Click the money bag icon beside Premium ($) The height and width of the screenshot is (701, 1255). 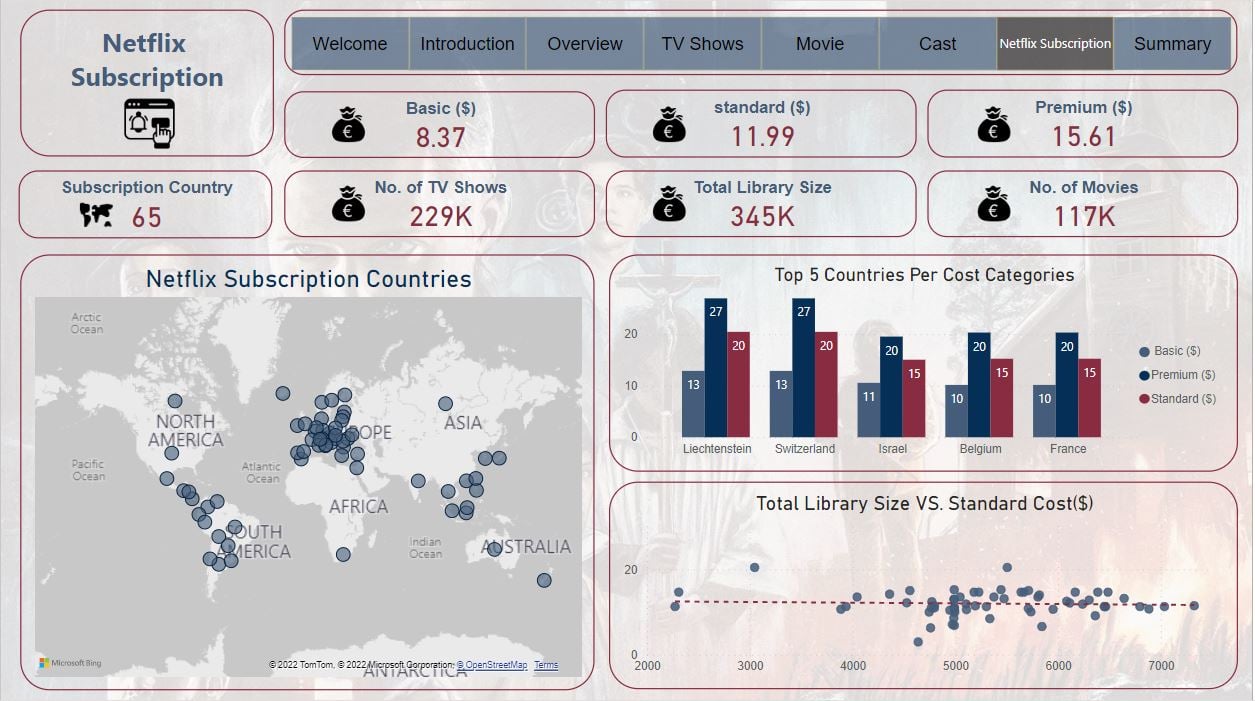click(x=993, y=125)
